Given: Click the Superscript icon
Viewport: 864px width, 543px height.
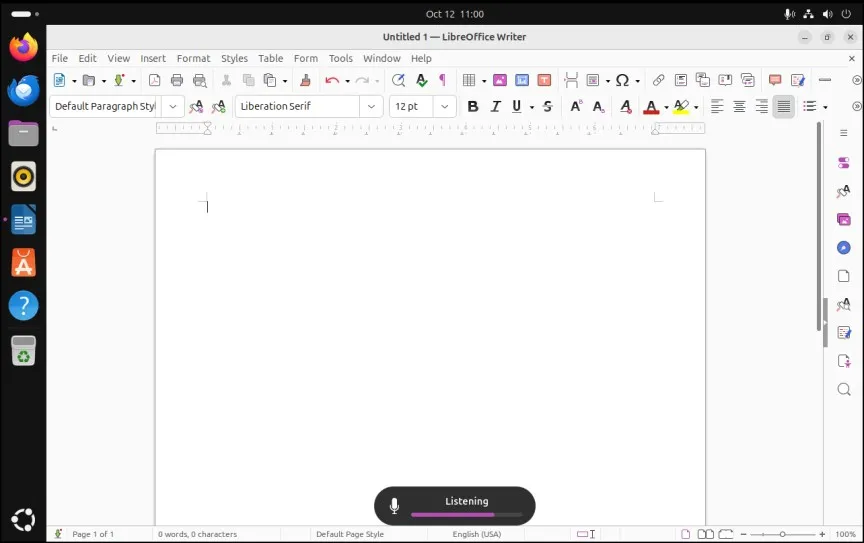Looking at the screenshot, I should coord(576,106).
